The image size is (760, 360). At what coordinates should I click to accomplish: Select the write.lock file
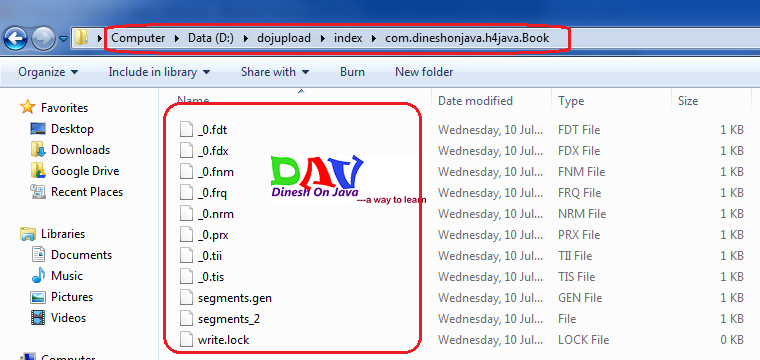(223, 340)
